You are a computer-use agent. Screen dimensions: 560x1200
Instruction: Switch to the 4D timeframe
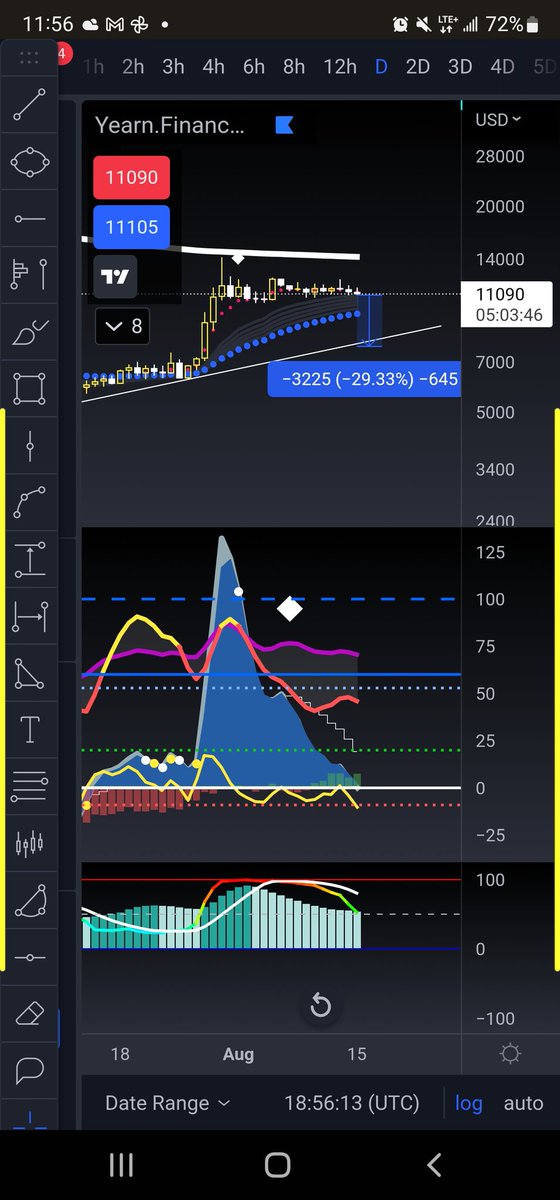coord(502,67)
